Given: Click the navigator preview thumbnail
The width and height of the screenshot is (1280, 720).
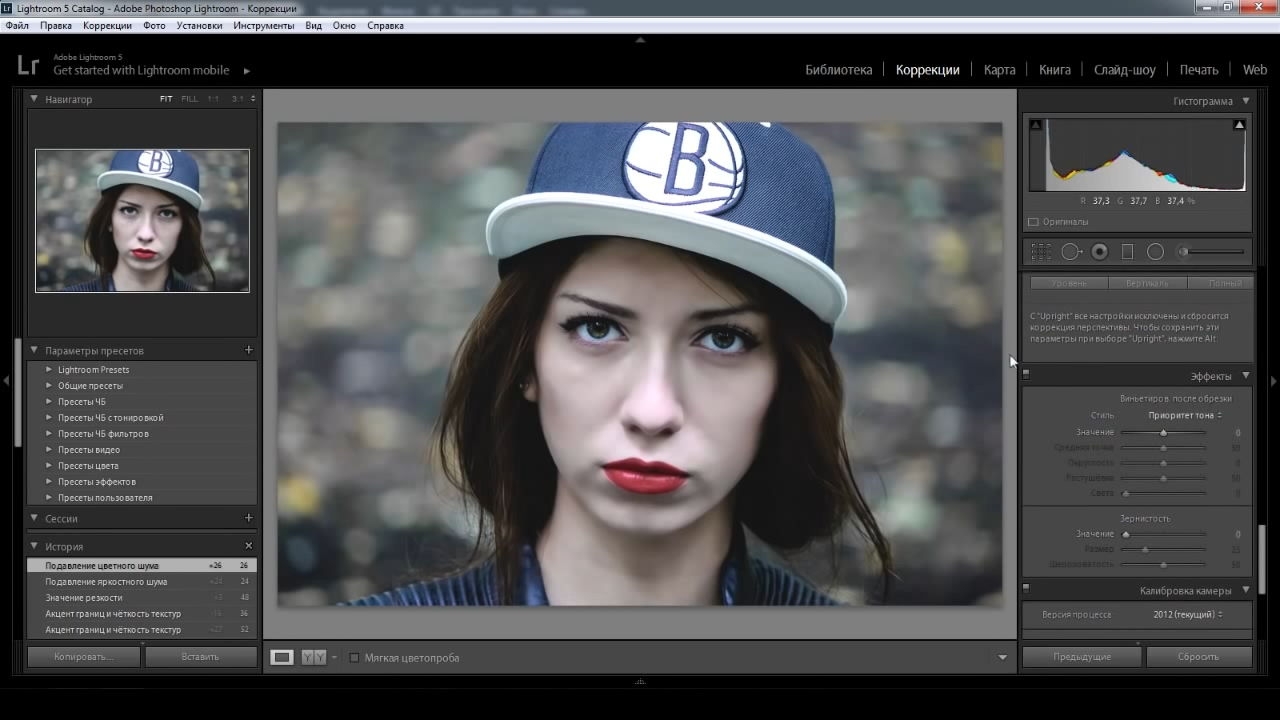Looking at the screenshot, I should [142, 221].
